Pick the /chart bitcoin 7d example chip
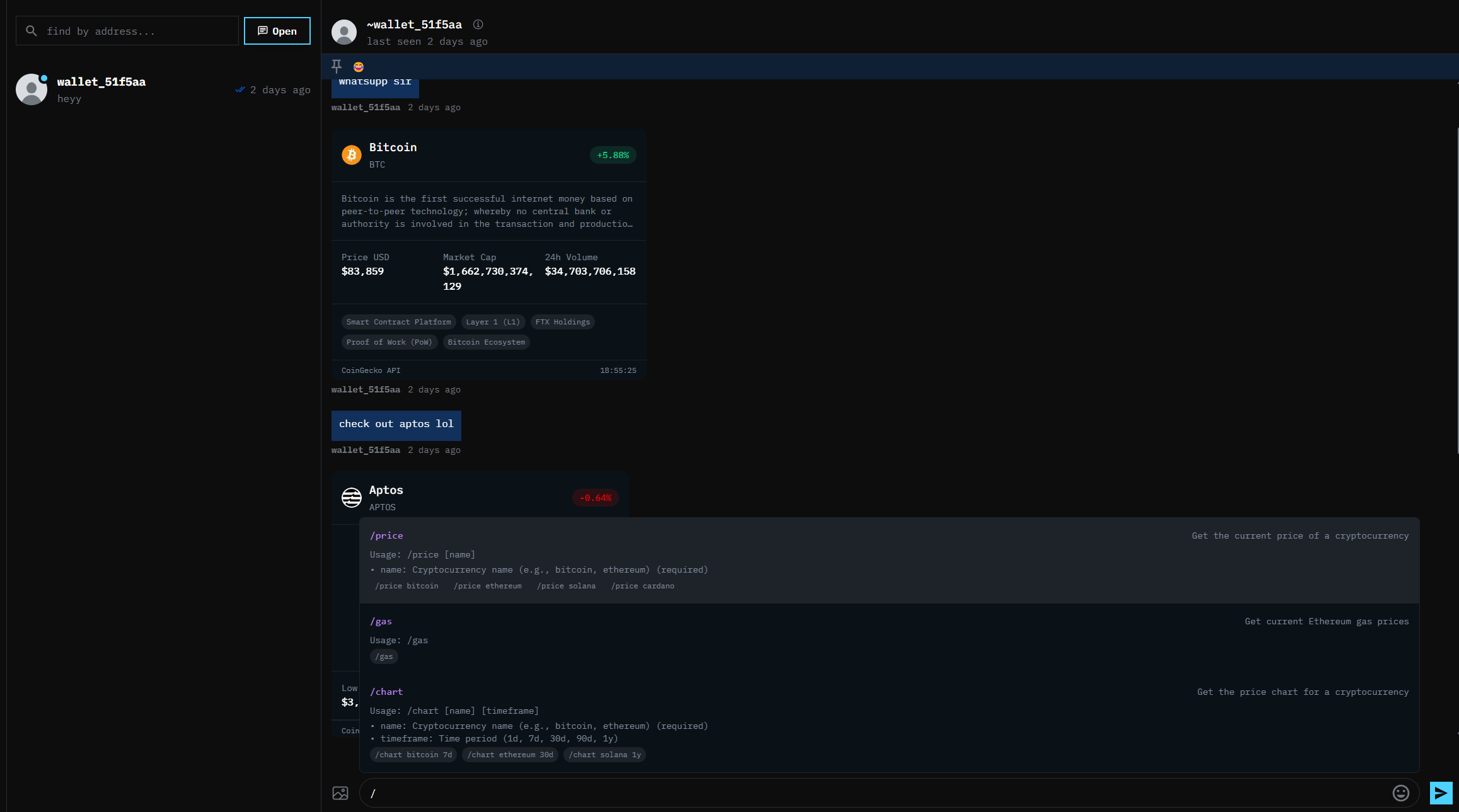The width and height of the screenshot is (1459, 812). (x=413, y=755)
